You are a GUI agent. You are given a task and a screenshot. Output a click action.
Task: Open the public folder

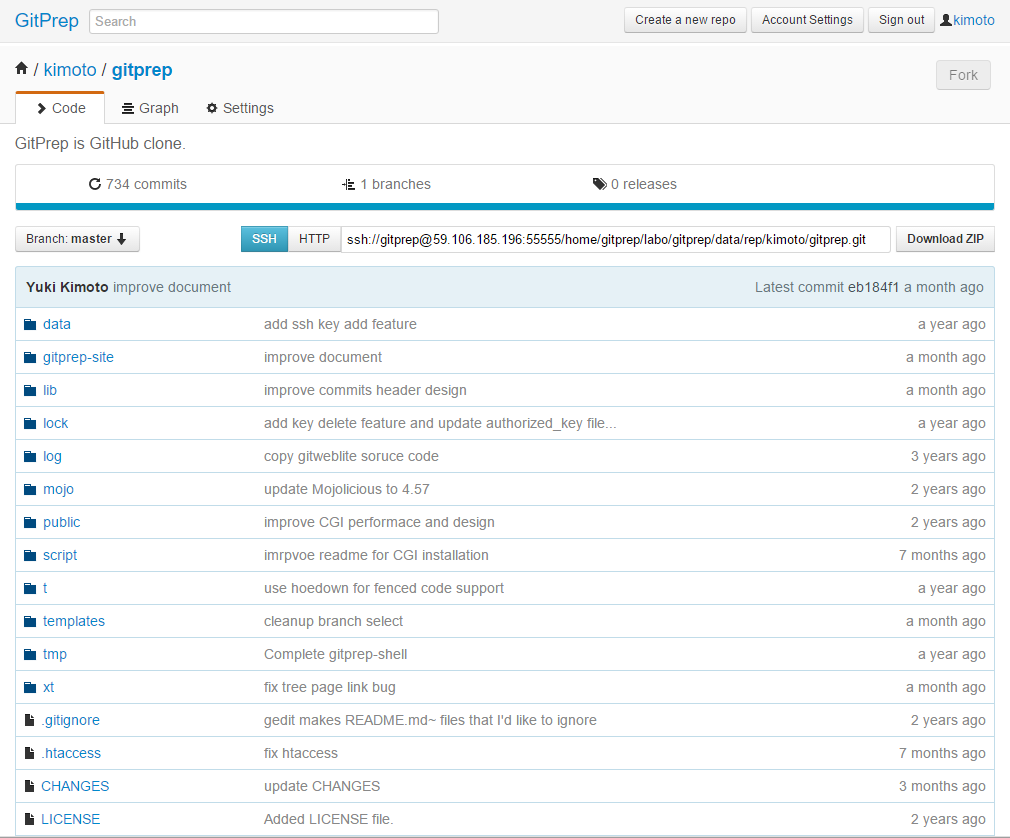[x=61, y=522]
